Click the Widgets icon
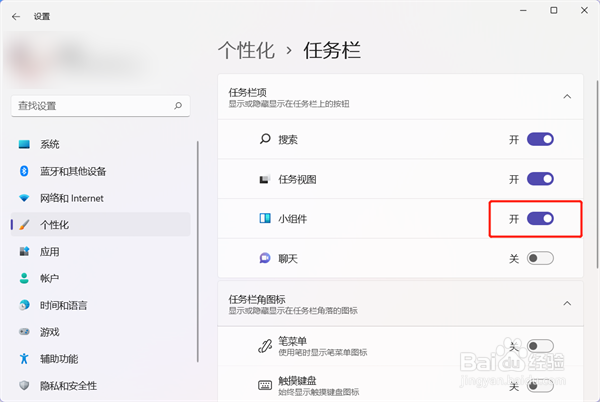This screenshot has height=402, width=600. (265, 218)
